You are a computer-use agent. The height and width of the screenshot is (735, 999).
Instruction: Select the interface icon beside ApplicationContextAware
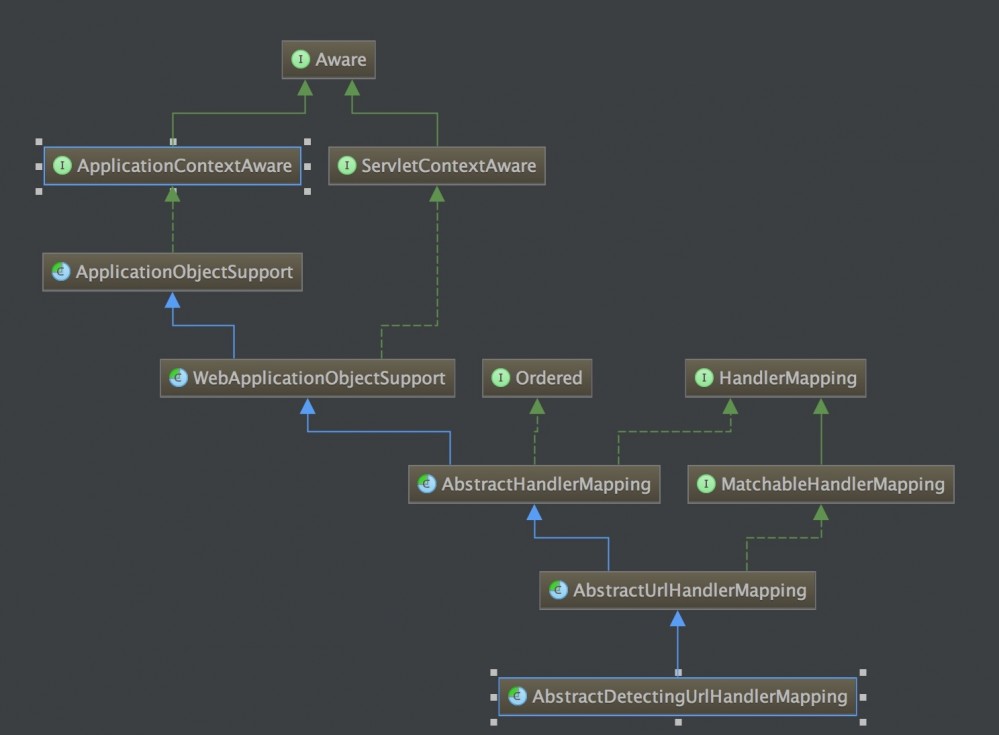[61, 165]
